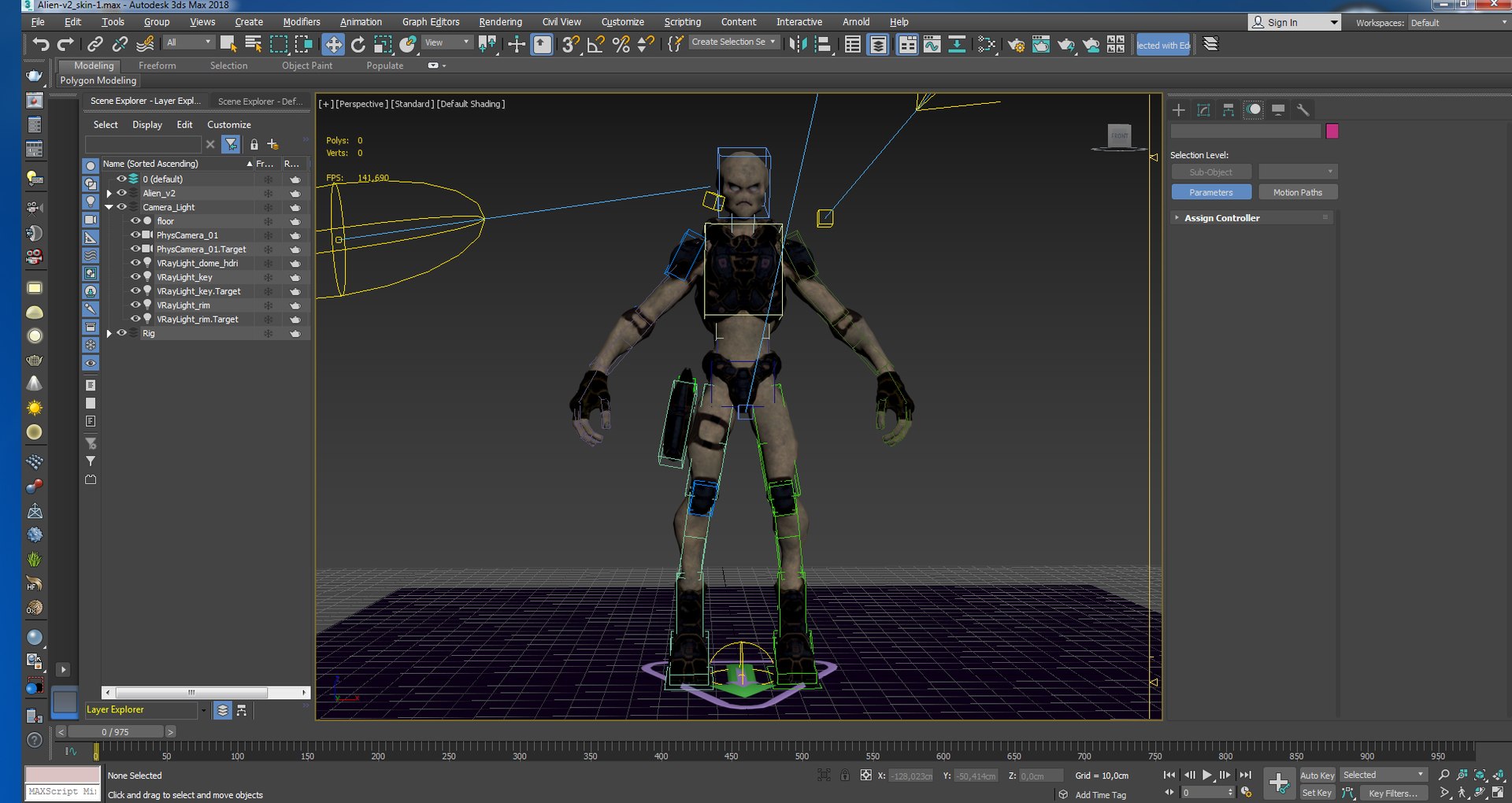This screenshot has height=803, width=1512.
Task: Switch to the Freeform ribbon tab
Action: (157, 66)
